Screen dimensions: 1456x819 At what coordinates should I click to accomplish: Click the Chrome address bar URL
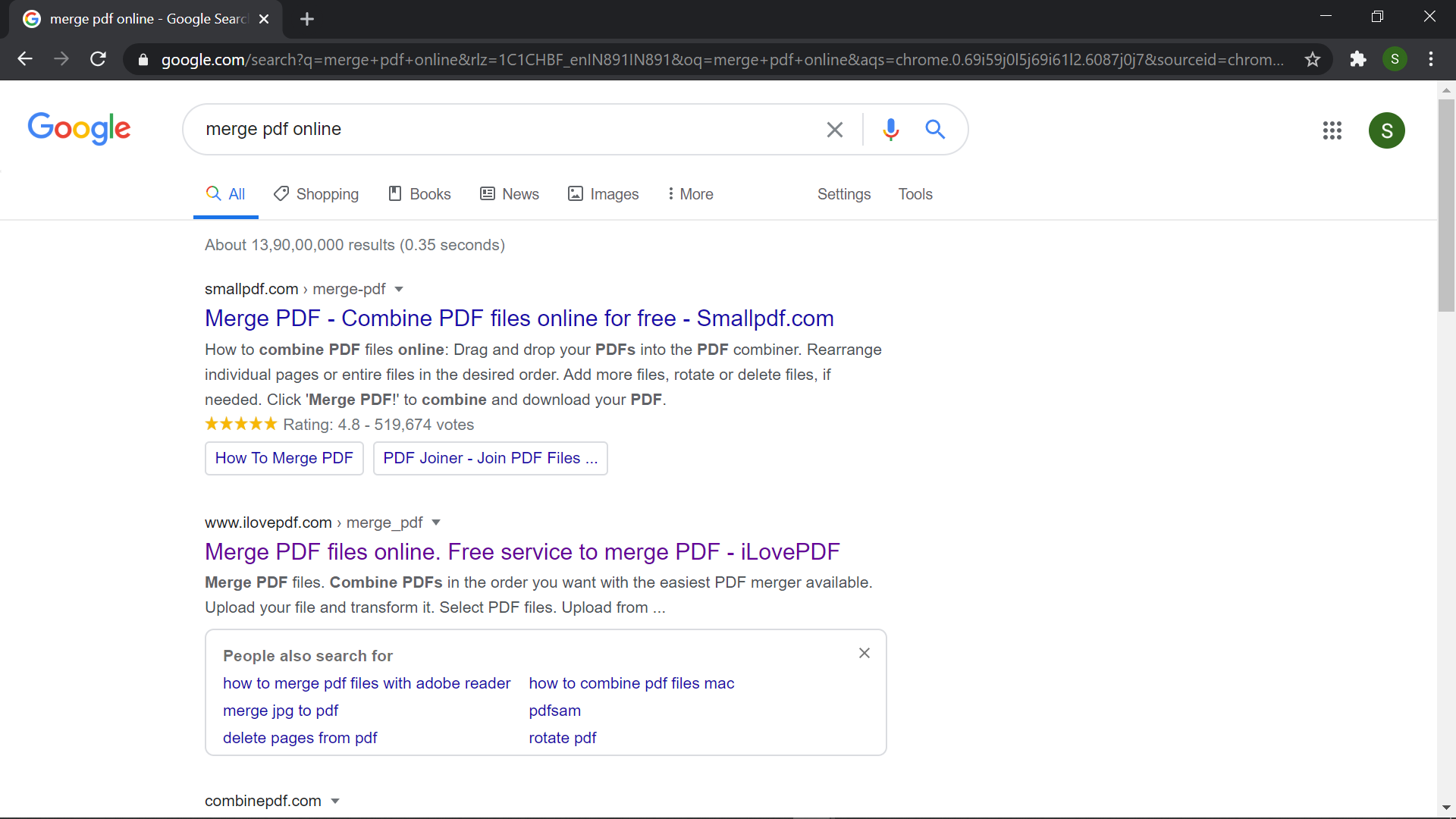pos(722,60)
